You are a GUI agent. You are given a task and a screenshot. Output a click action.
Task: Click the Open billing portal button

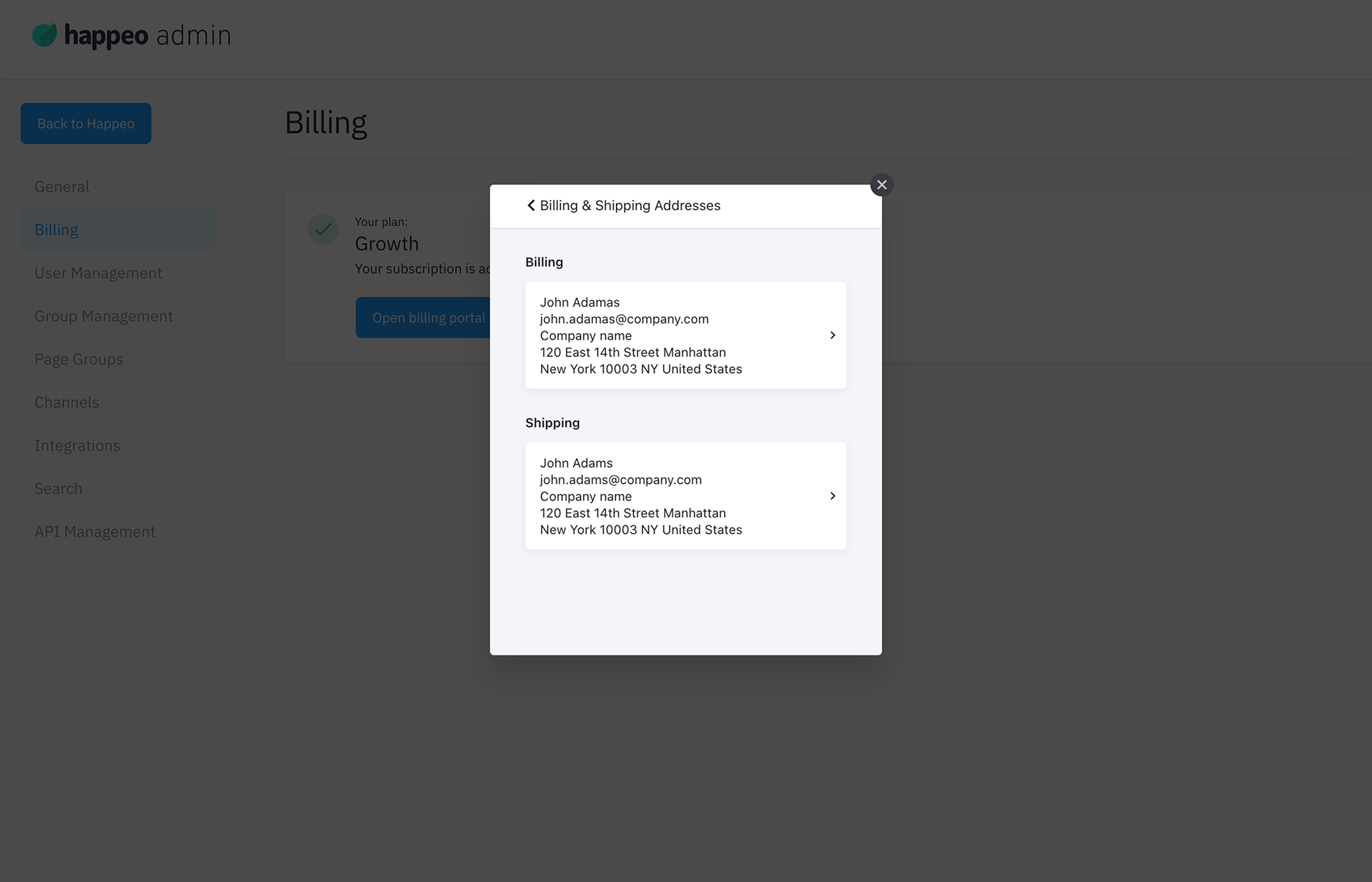click(429, 317)
